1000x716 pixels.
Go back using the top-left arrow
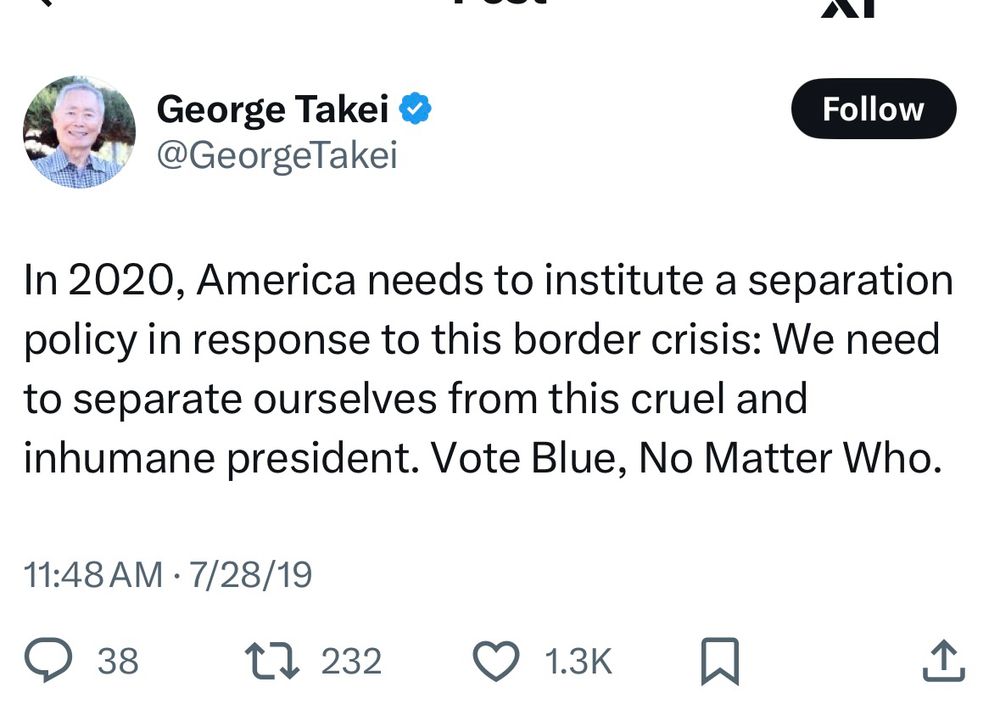click(x=42, y=3)
